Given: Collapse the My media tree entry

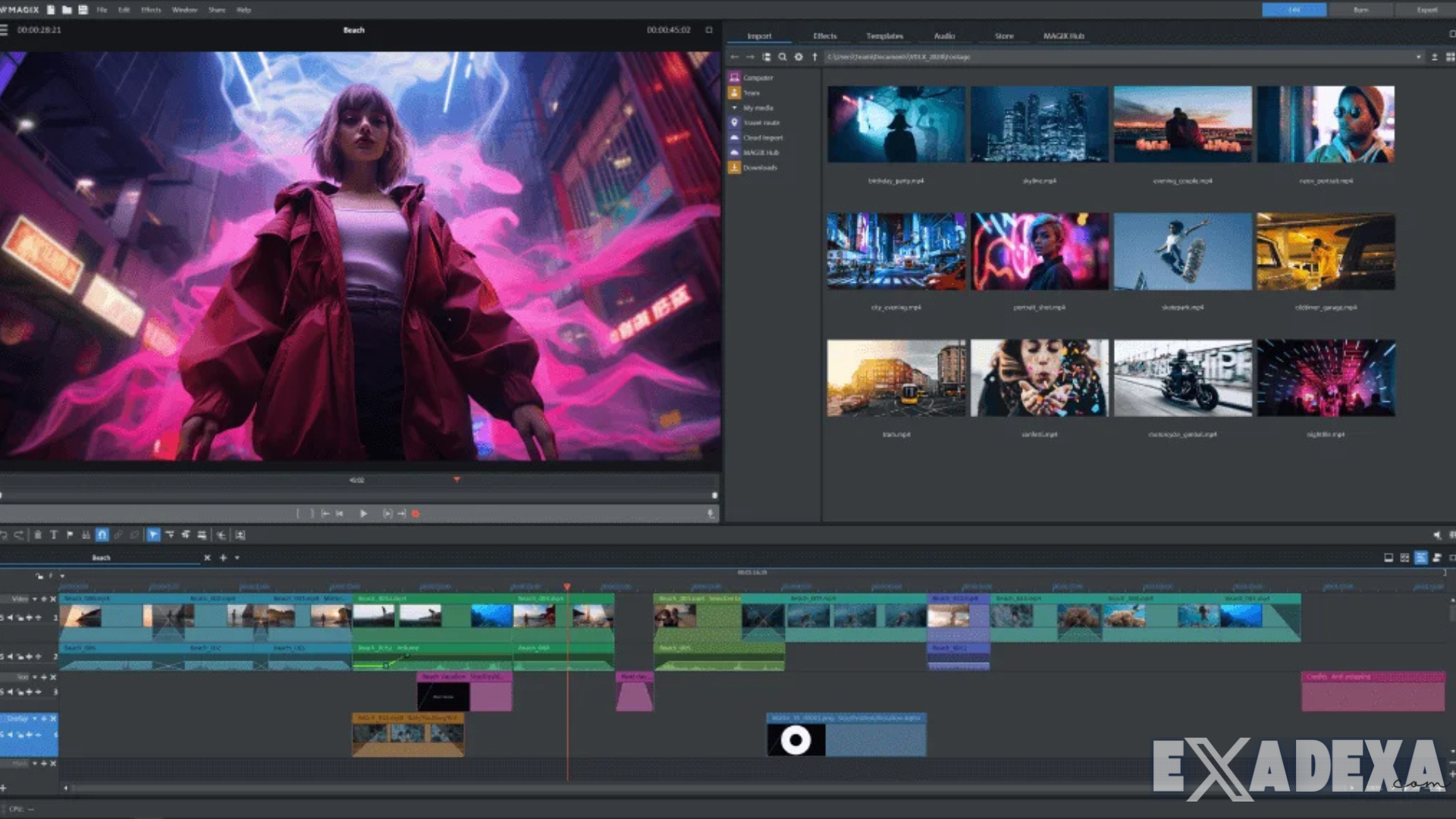Looking at the screenshot, I should (736, 108).
